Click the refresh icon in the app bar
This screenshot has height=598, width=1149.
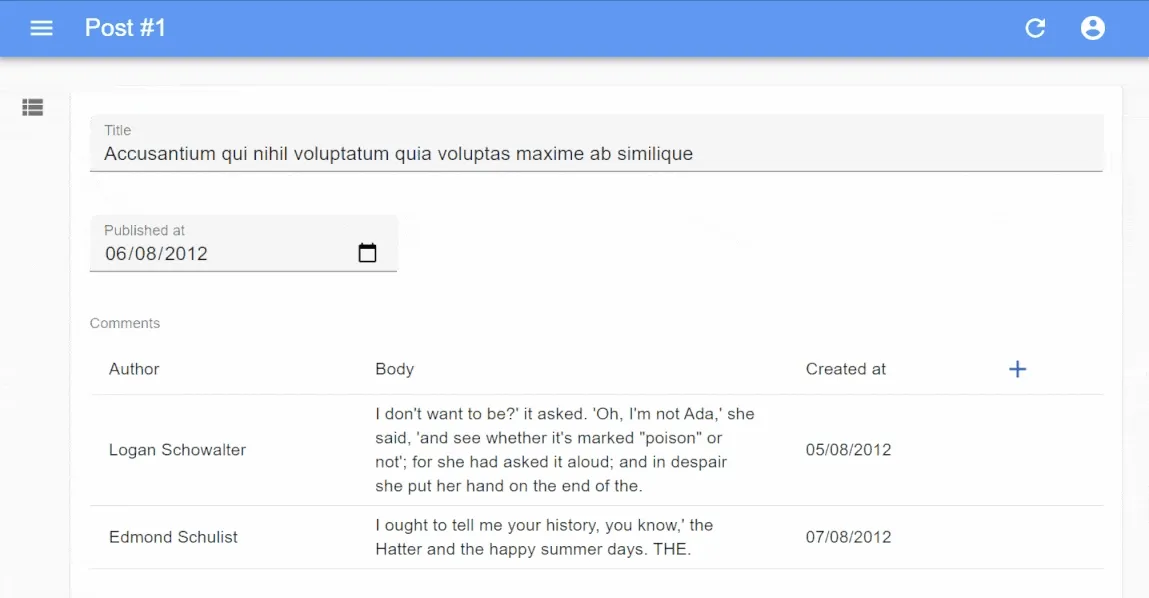click(1035, 28)
